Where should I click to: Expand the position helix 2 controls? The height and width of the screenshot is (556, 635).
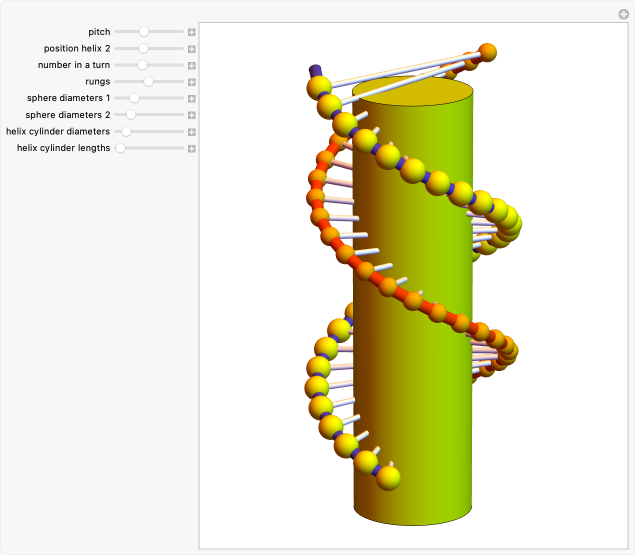coord(192,48)
